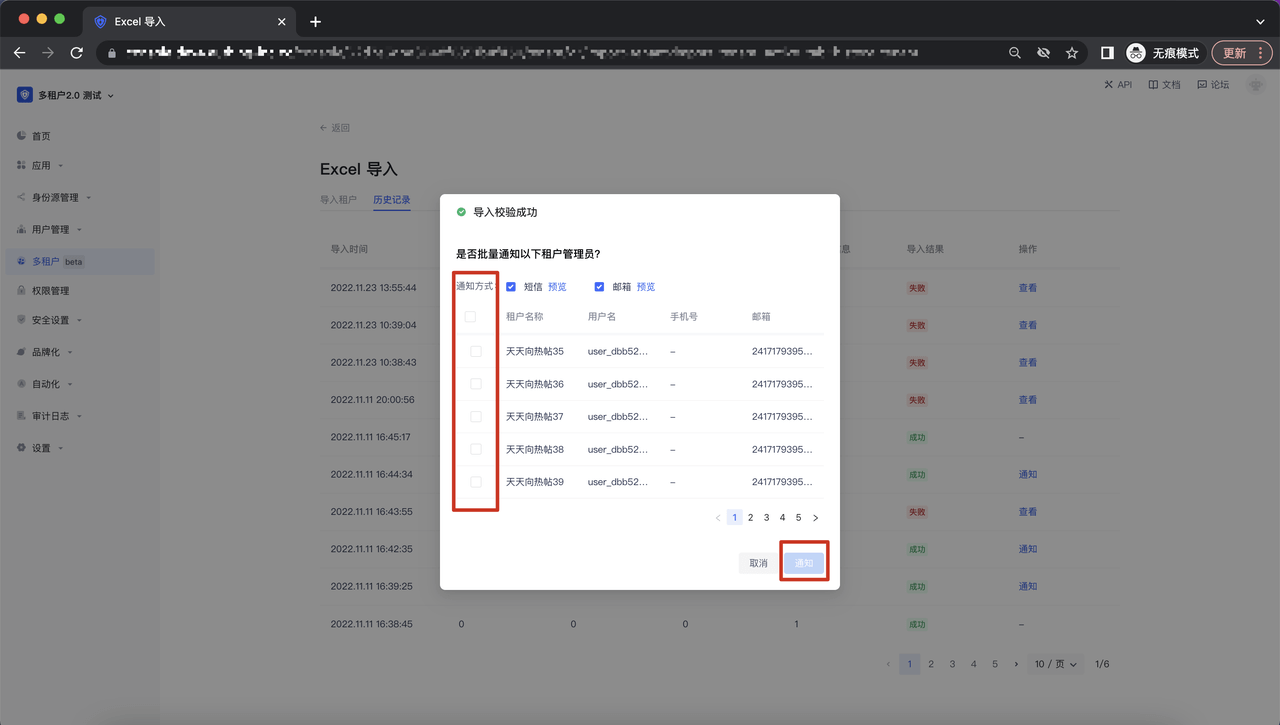The height and width of the screenshot is (725, 1280).
Task: Open the API link icon in header
Action: coord(1109,85)
